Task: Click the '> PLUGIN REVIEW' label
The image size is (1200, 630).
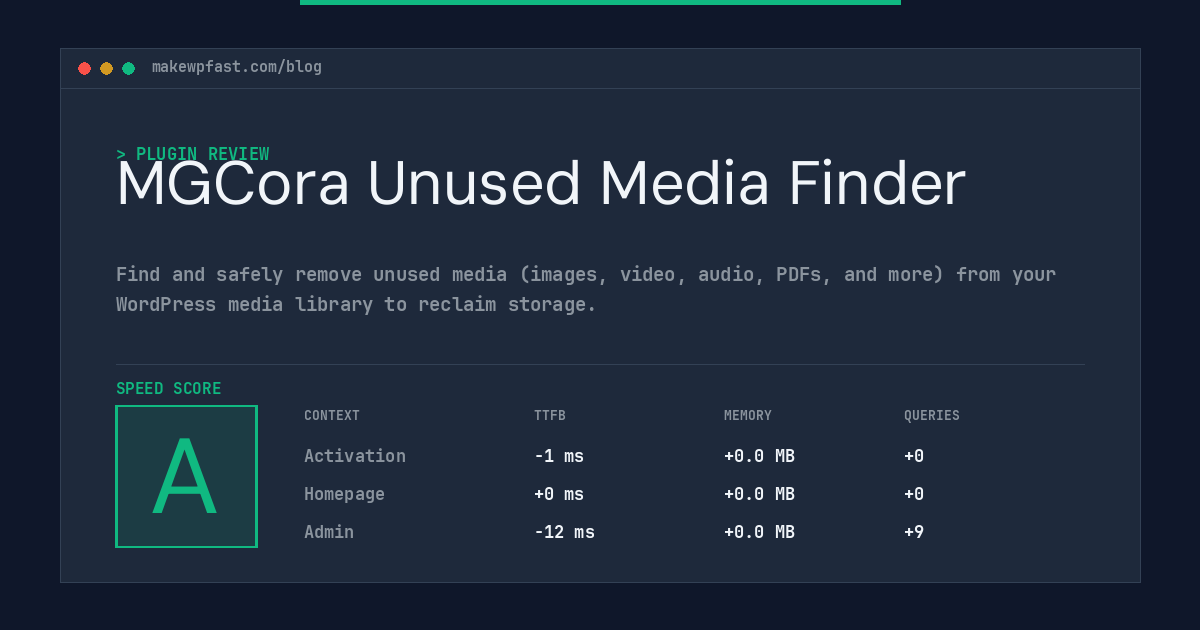Action: (x=192, y=154)
